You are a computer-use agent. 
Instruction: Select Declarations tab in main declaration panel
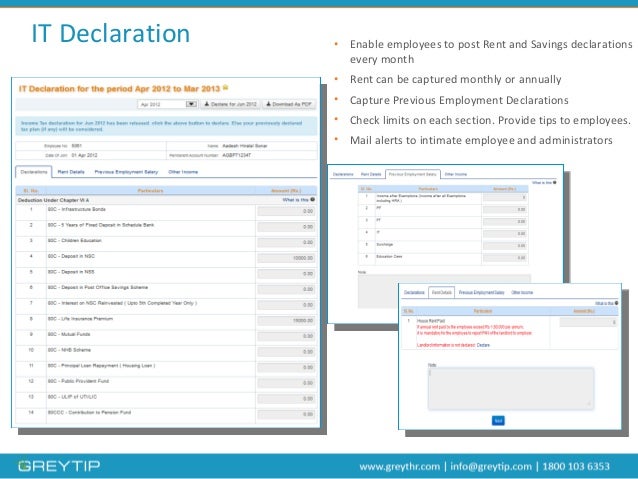click(x=34, y=172)
